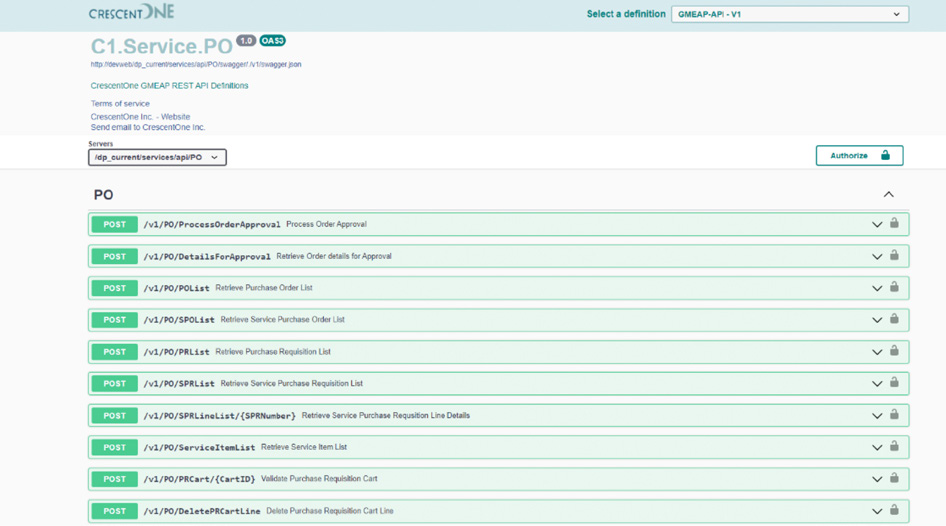The width and height of the screenshot is (946, 526).
Task: Click POST button on ProcessOrderApproval row
Action: (x=115, y=224)
